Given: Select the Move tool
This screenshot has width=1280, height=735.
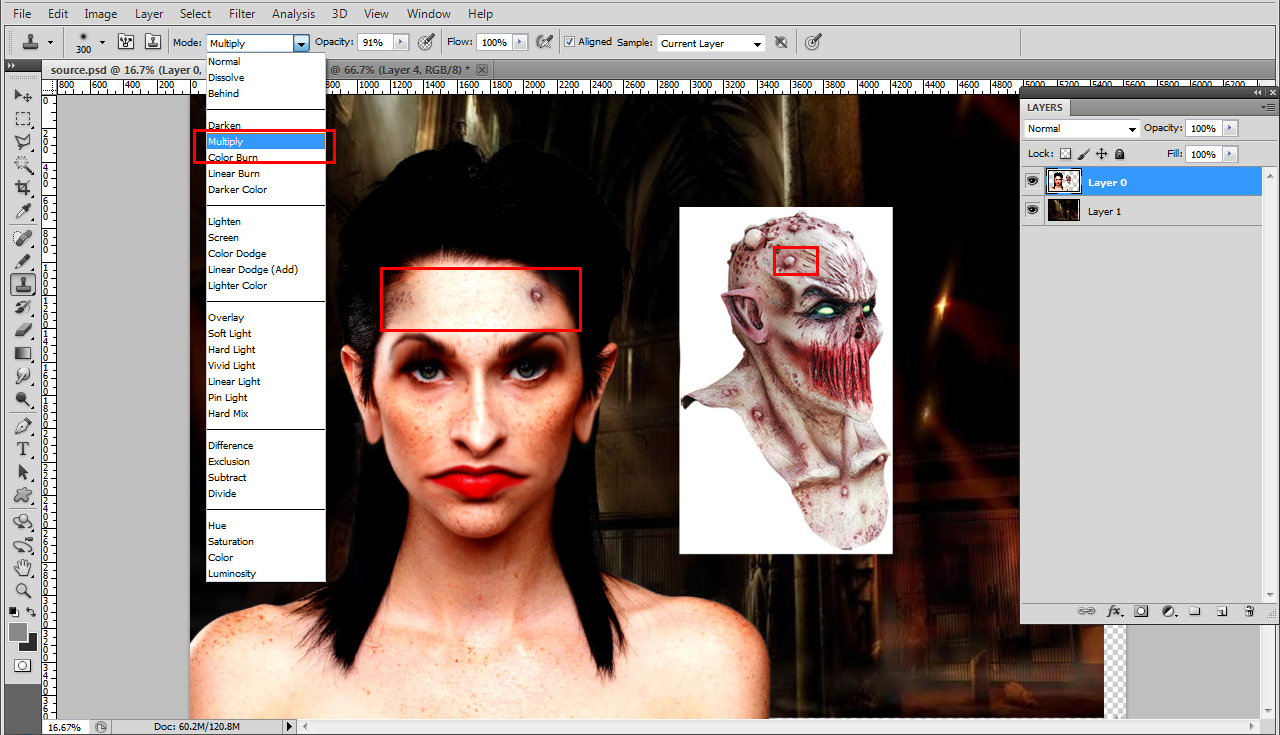Looking at the screenshot, I should (x=23, y=96).
